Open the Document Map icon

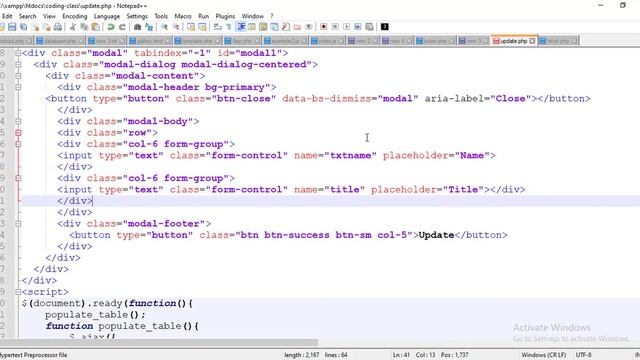point(263,27)
